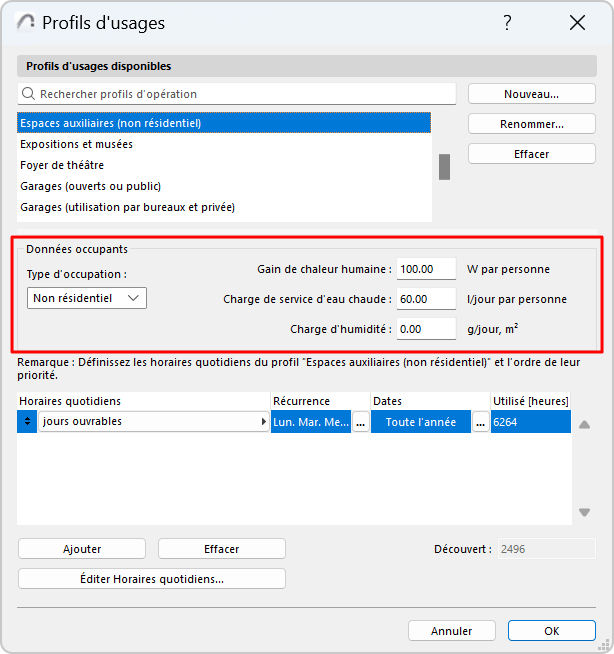
Task: Click the move-up arrow for schedule priority
Action: [584, 425]
